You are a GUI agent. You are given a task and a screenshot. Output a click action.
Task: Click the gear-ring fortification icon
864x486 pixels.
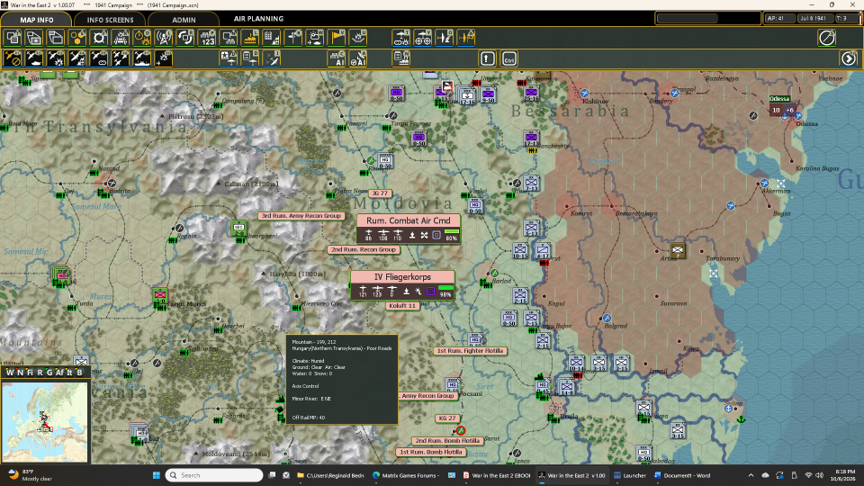(99, 38)
